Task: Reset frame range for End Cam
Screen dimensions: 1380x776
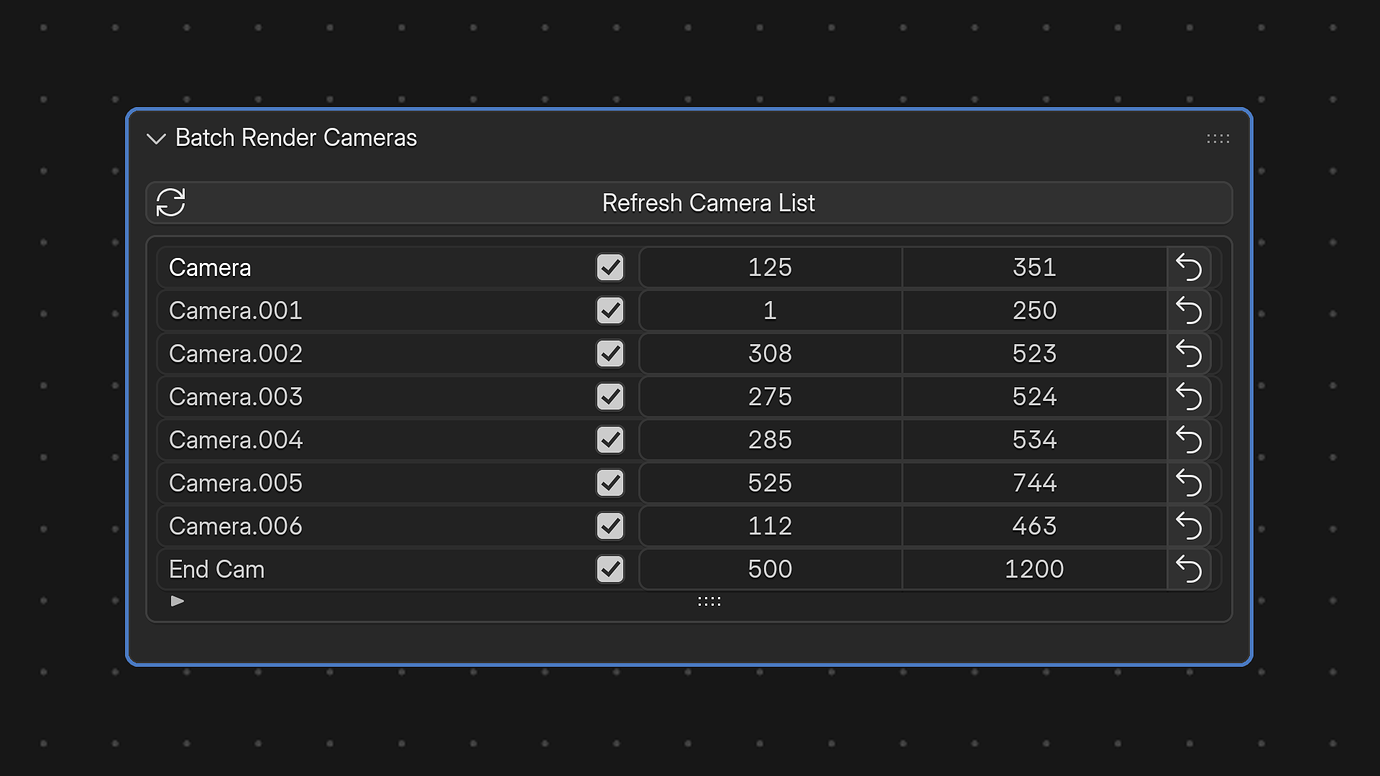Action: pyautogui.click(x=1189, y=569)
